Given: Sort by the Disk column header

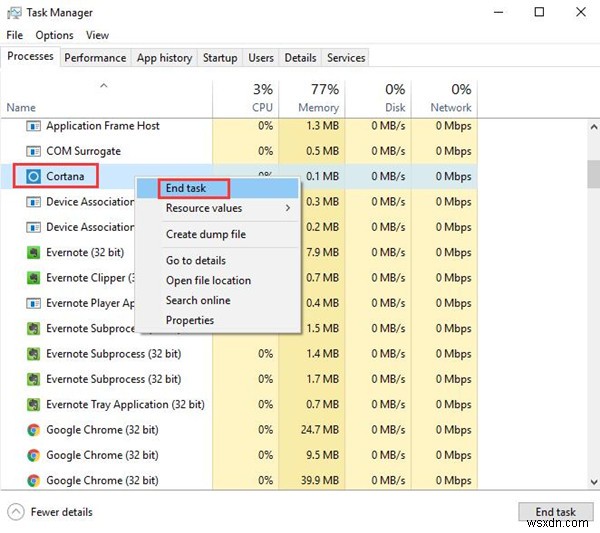Looking at the screenshot, I should [378, 97].
